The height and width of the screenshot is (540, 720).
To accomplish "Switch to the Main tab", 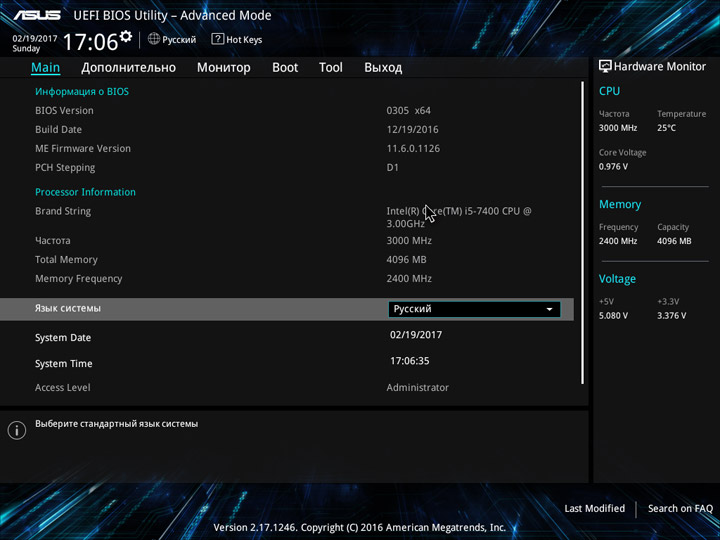I will point(45,68).
